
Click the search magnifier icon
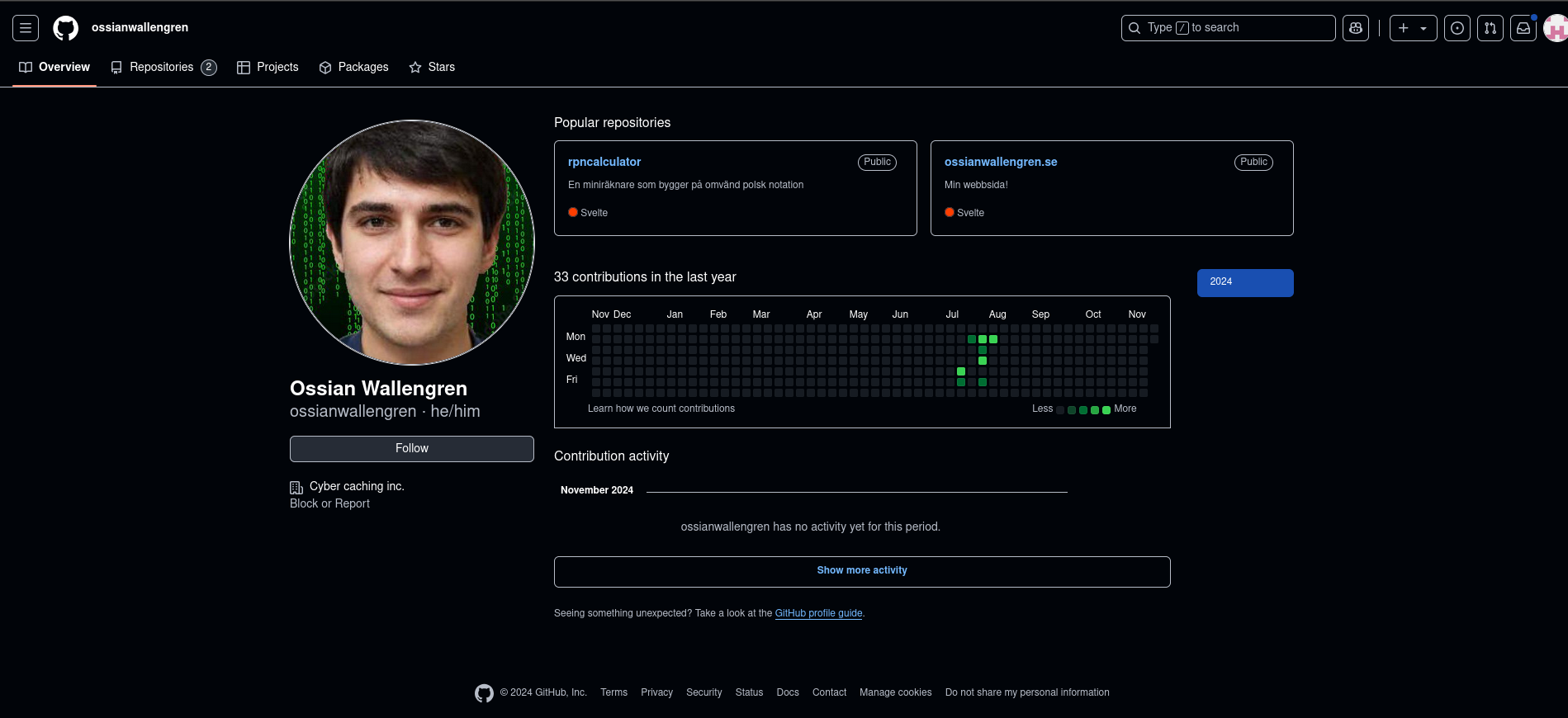coord(1135,28)
